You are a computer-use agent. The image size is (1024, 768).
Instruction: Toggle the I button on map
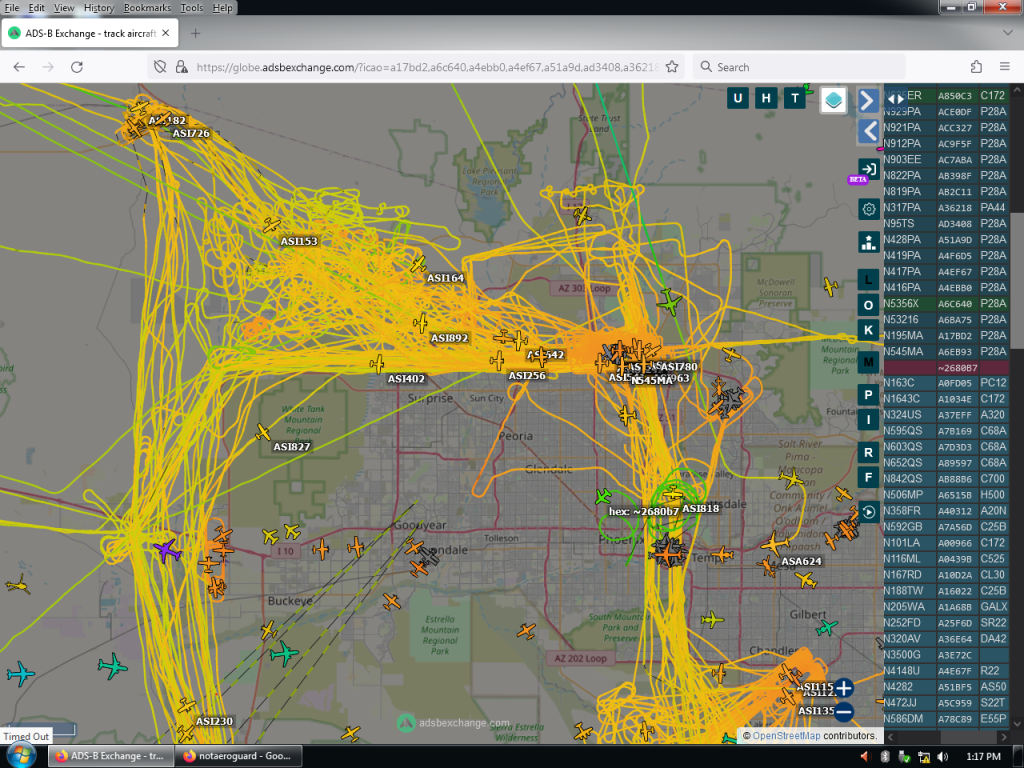(868, 419)
